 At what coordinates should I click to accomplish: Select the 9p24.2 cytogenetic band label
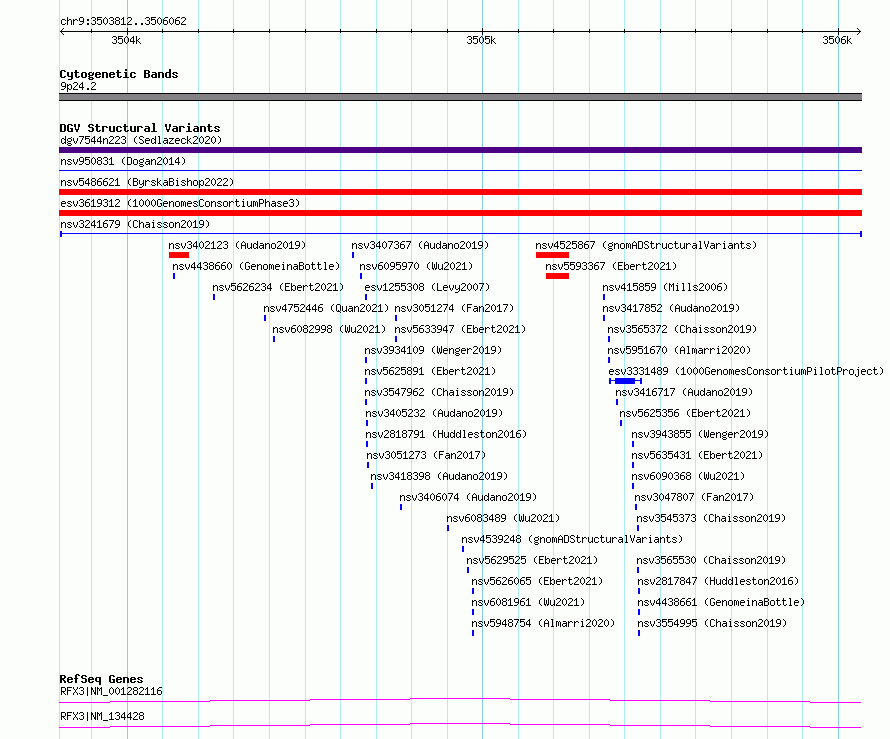(78, 86)
